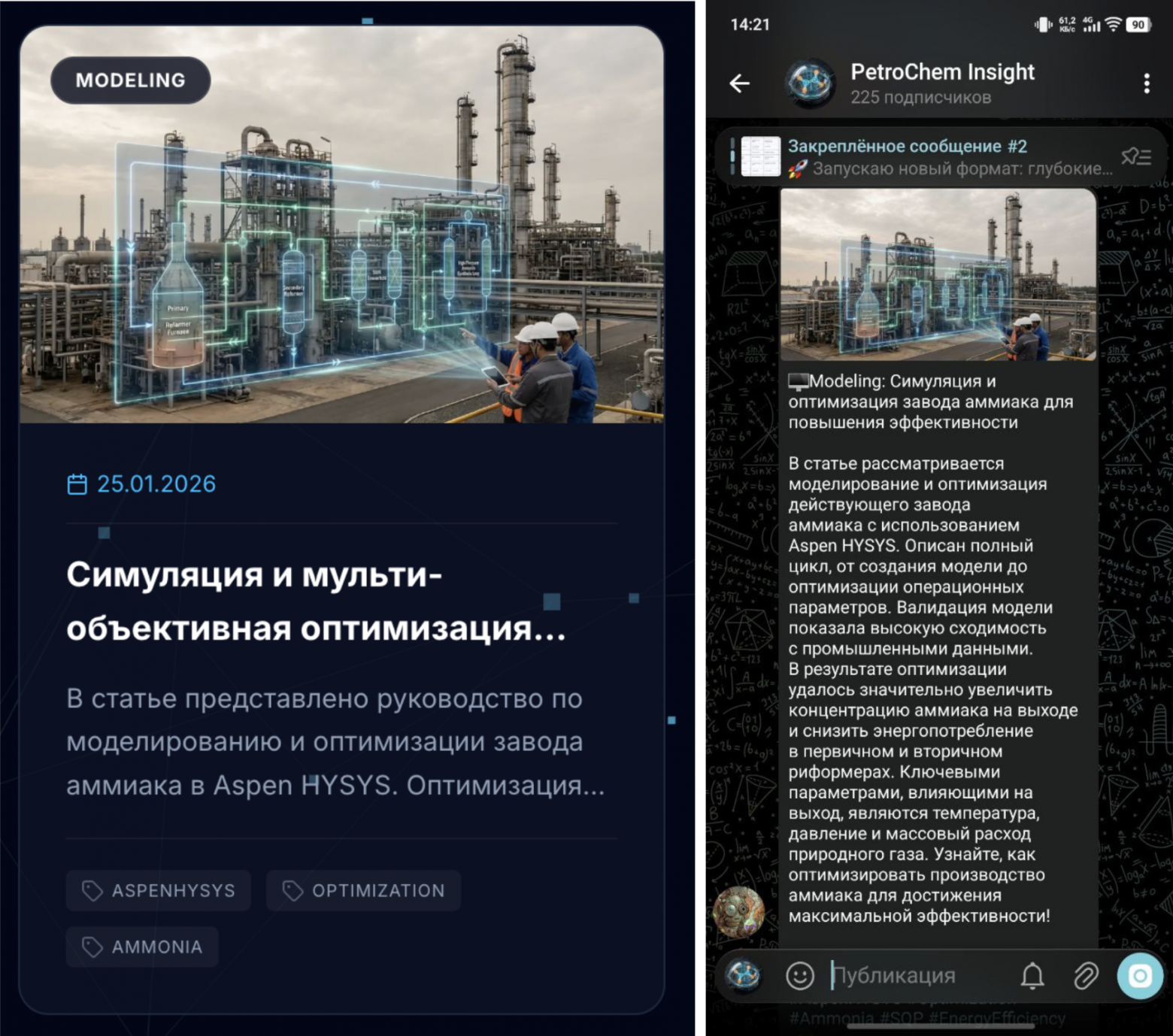
Task: Select the MODELING category badge
Action: coord(129,80)
